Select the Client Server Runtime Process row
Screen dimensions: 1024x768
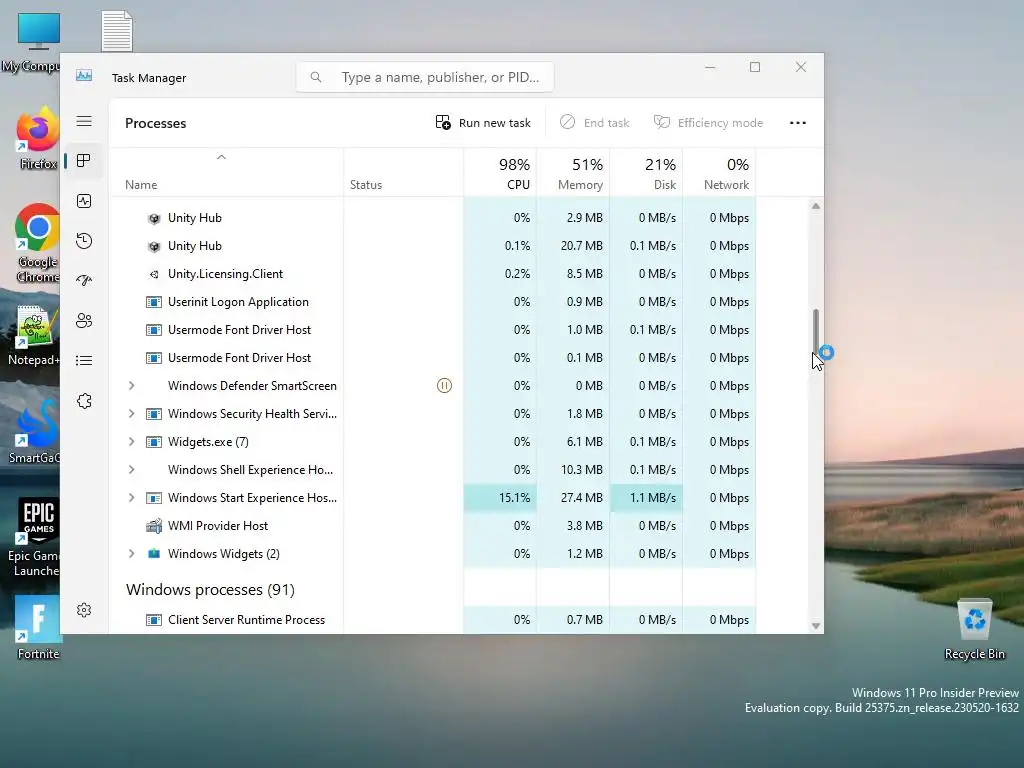pyautogui.click(x=432, y=620)
